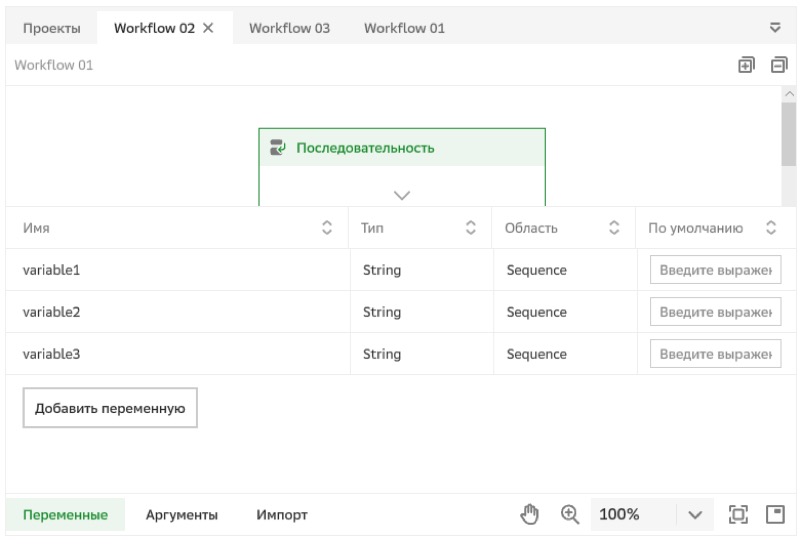The height and width of the screenshot is (544, 802).
Task: Toggle the minimap overview icon
Action: [x=775, y=514]
